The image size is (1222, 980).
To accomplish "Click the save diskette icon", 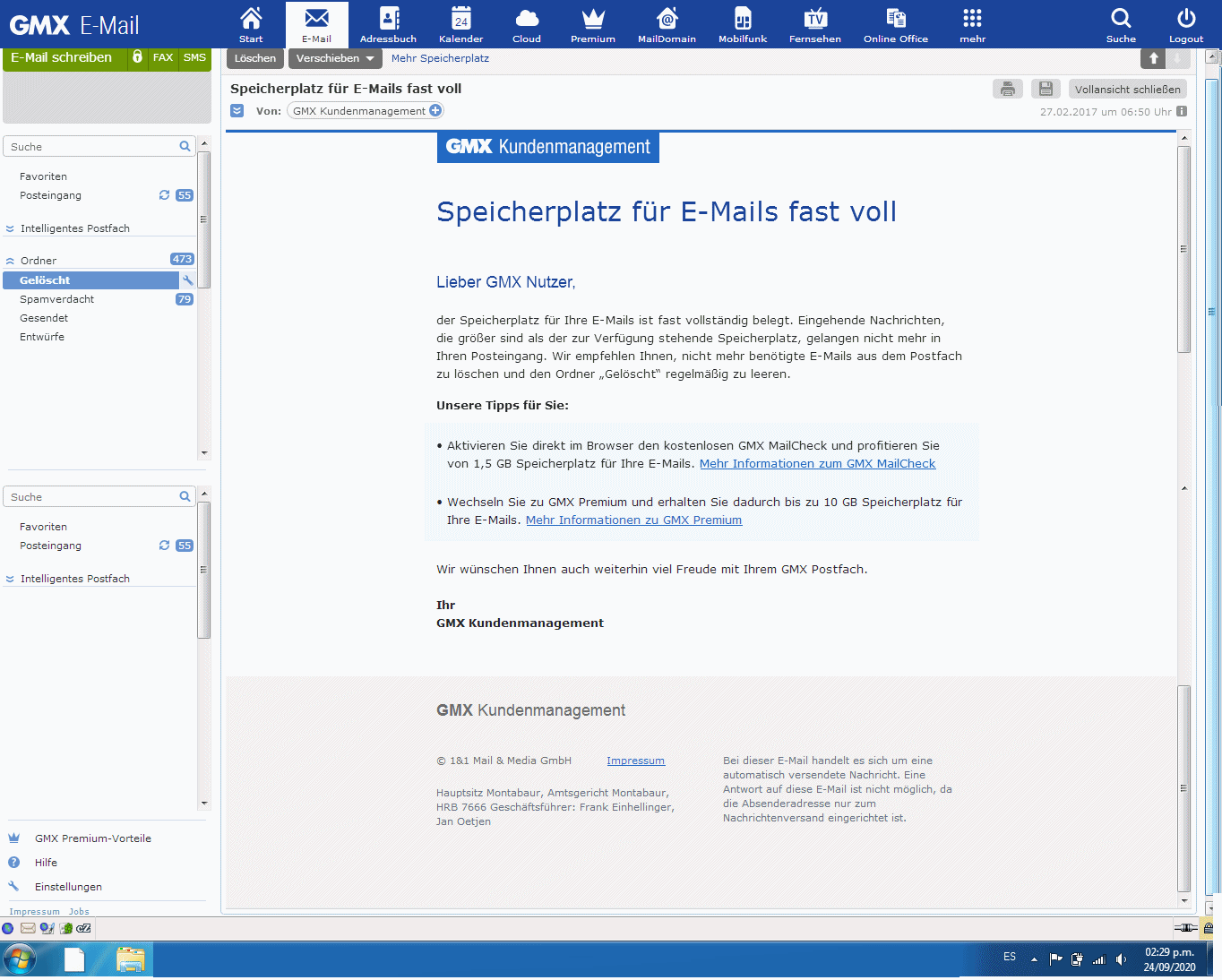I will point(1046,89).
